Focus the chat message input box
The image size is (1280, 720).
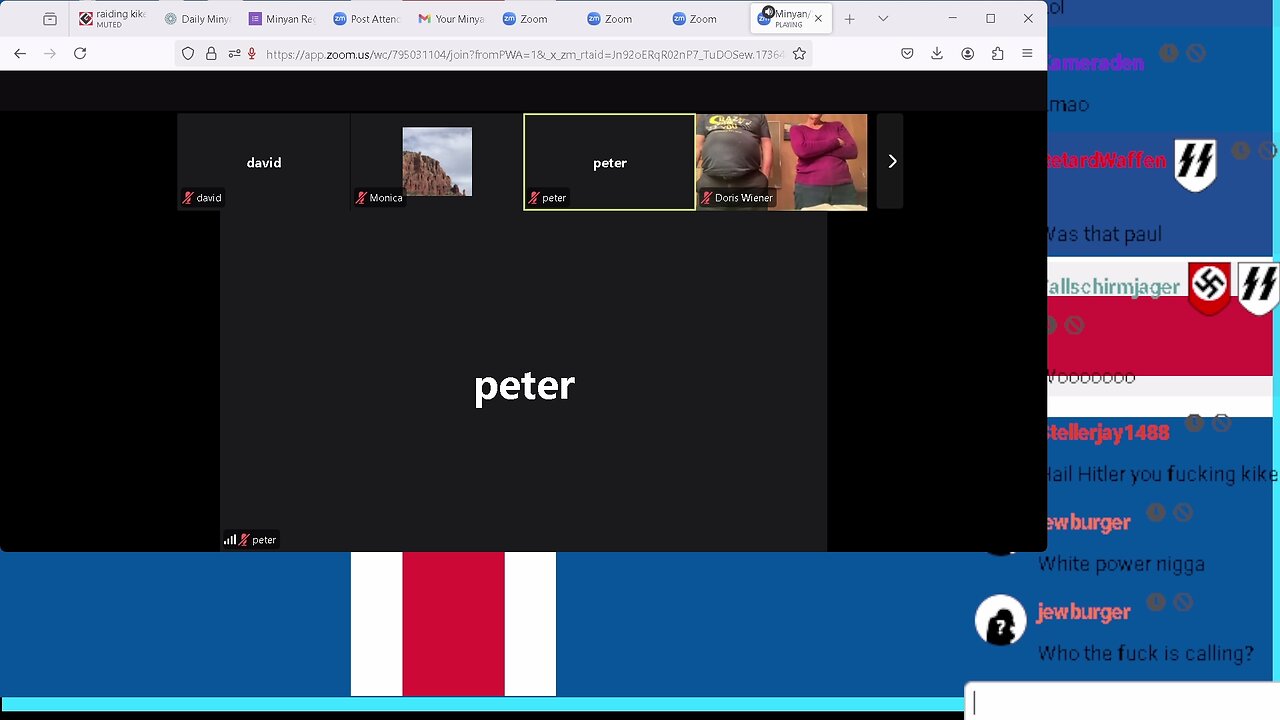(1122, 702)
